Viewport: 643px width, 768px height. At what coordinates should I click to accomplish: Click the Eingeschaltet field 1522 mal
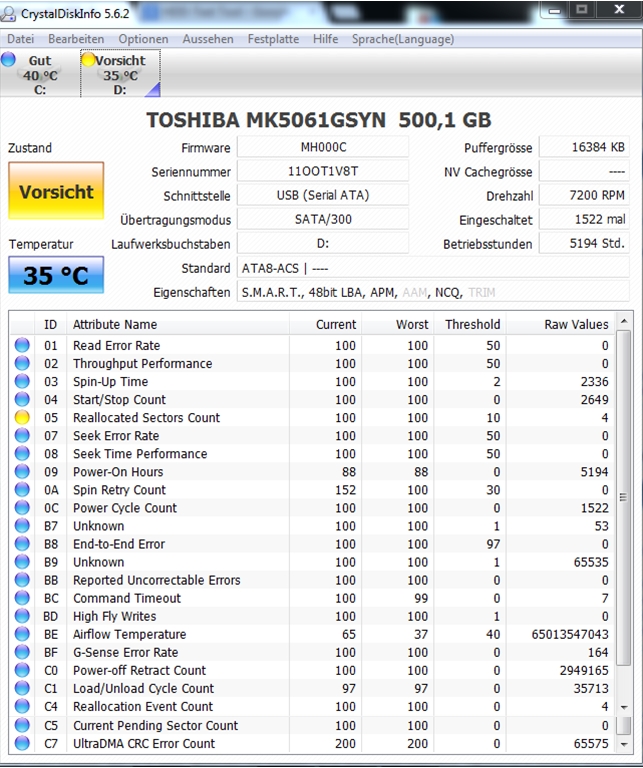pos(584,219)
